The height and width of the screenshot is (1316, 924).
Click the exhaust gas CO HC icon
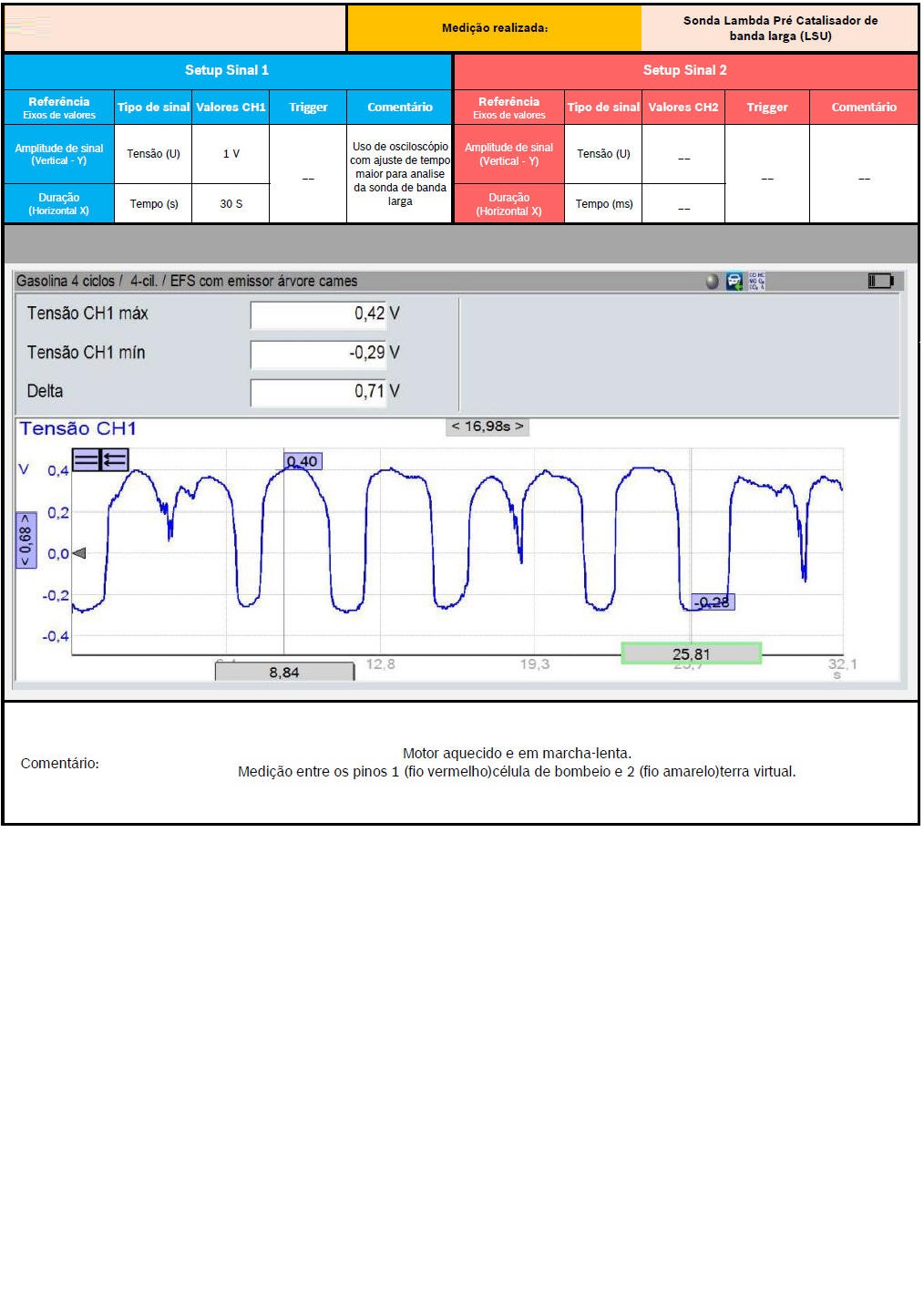(x=756, y=282)
